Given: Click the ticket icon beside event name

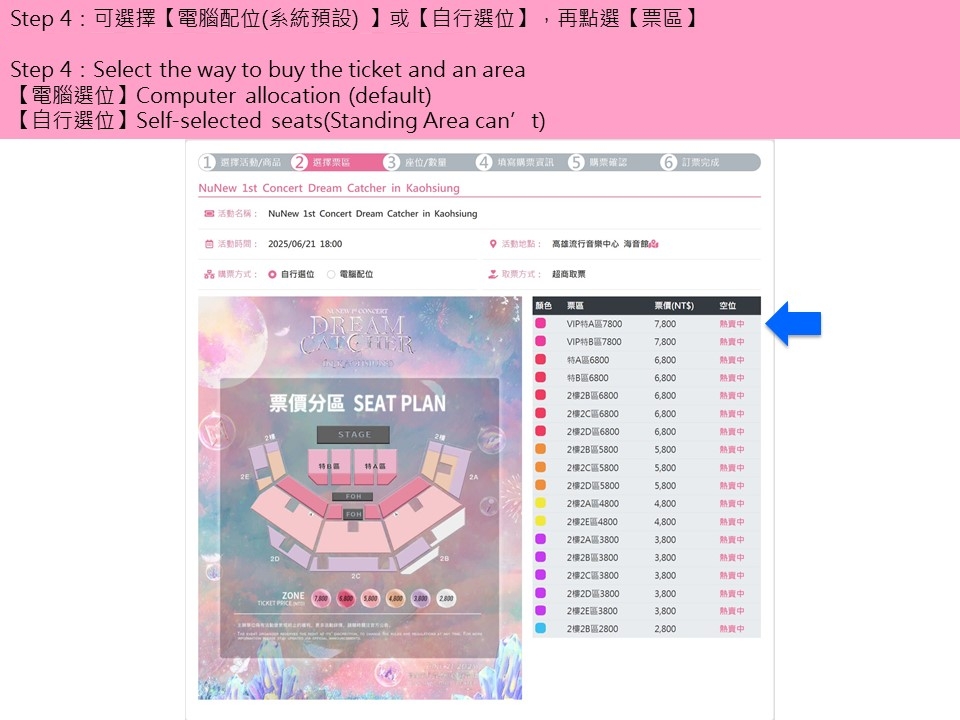Looking at the screenshot, I should [x=209, y=214].
